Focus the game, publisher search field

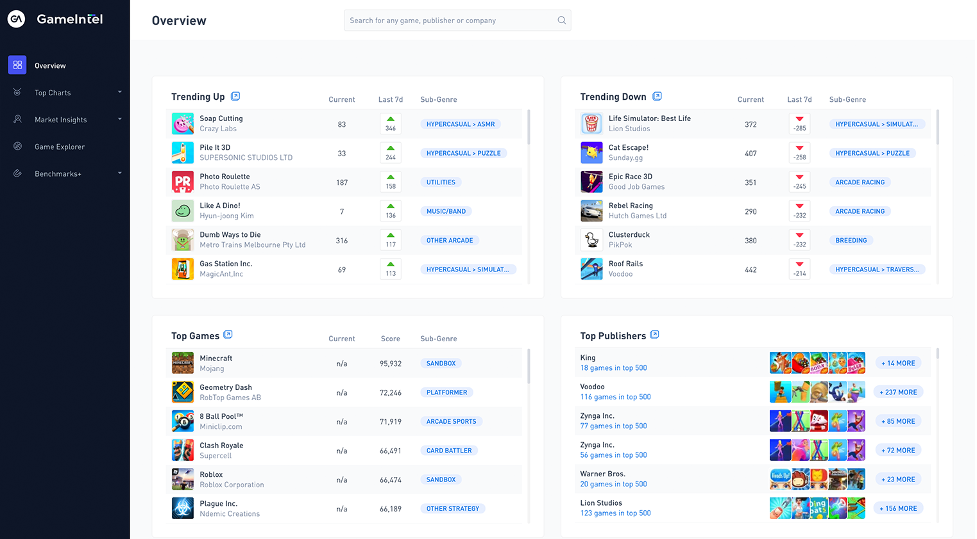tap(450, 20)
